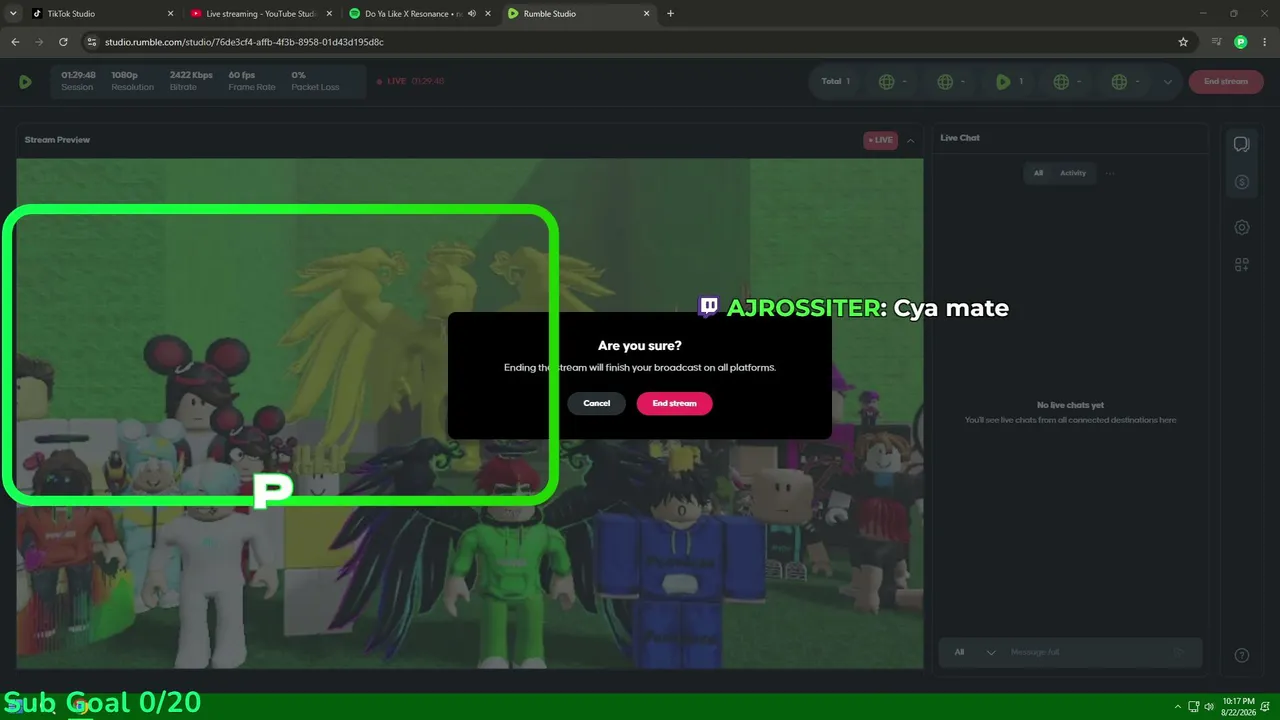Screen dimensions: 1280x720
Task: Confirm ending the stream in the dialog
Action: (x=674, y=403)
